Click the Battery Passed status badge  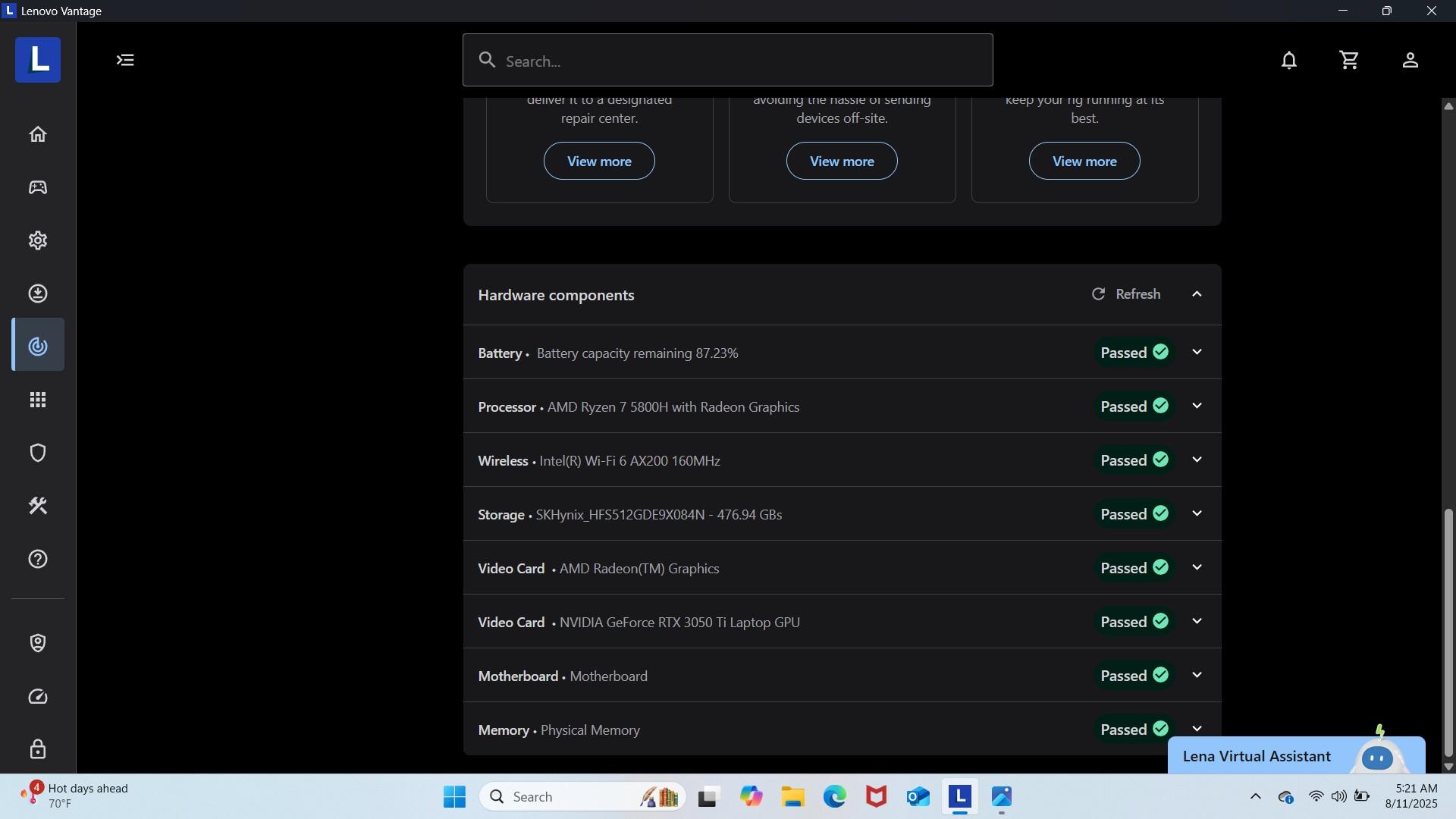1134,352
